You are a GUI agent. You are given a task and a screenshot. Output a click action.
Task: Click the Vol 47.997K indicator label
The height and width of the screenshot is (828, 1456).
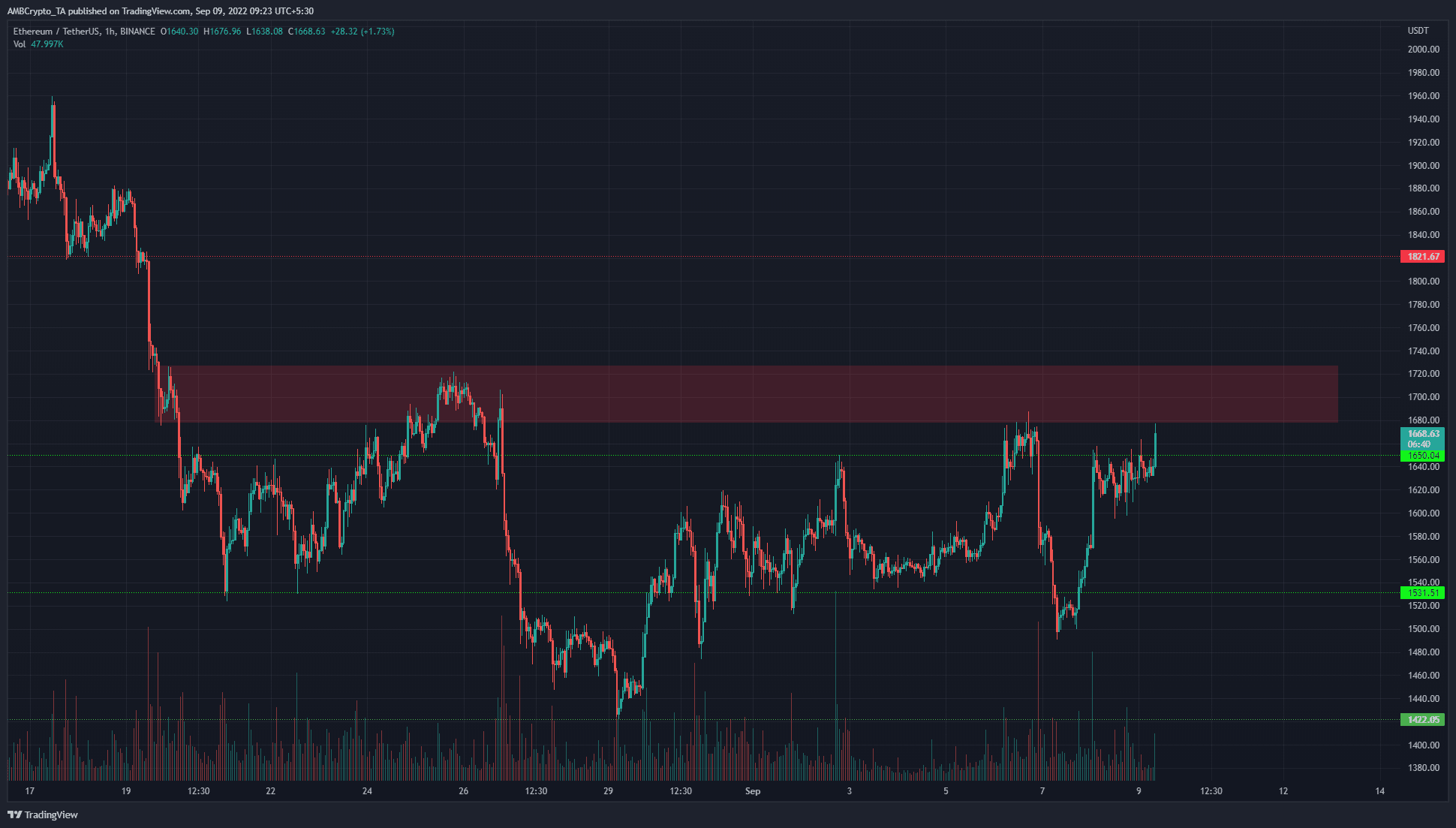click(x=38, y=44)
